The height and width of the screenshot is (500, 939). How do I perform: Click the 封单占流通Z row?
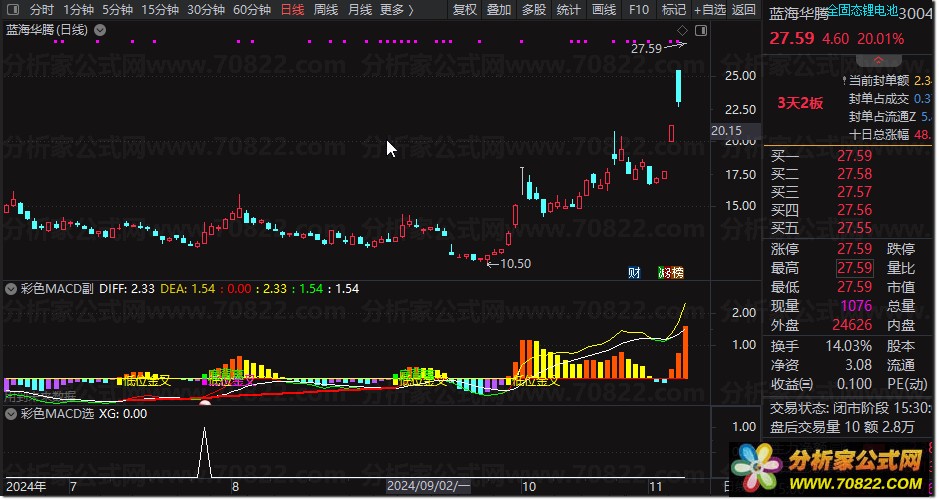pyautogui.click(x=890, y=117)
